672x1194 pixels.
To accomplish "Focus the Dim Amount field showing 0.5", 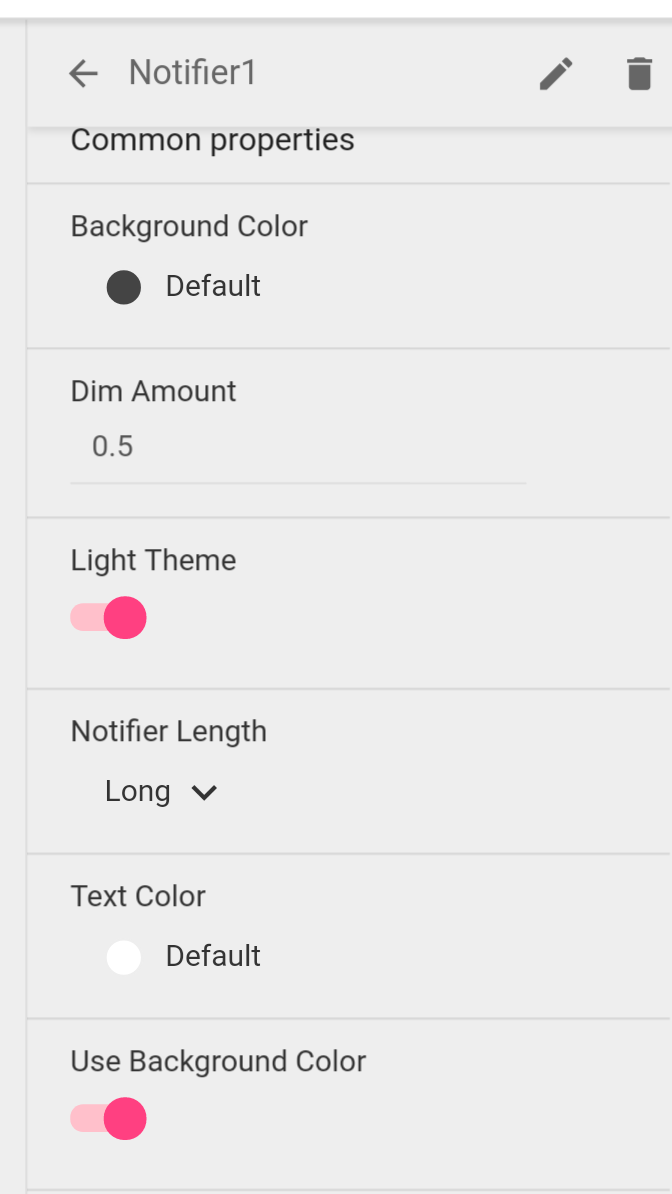I will pyautogui.click(x=297, y=446).
